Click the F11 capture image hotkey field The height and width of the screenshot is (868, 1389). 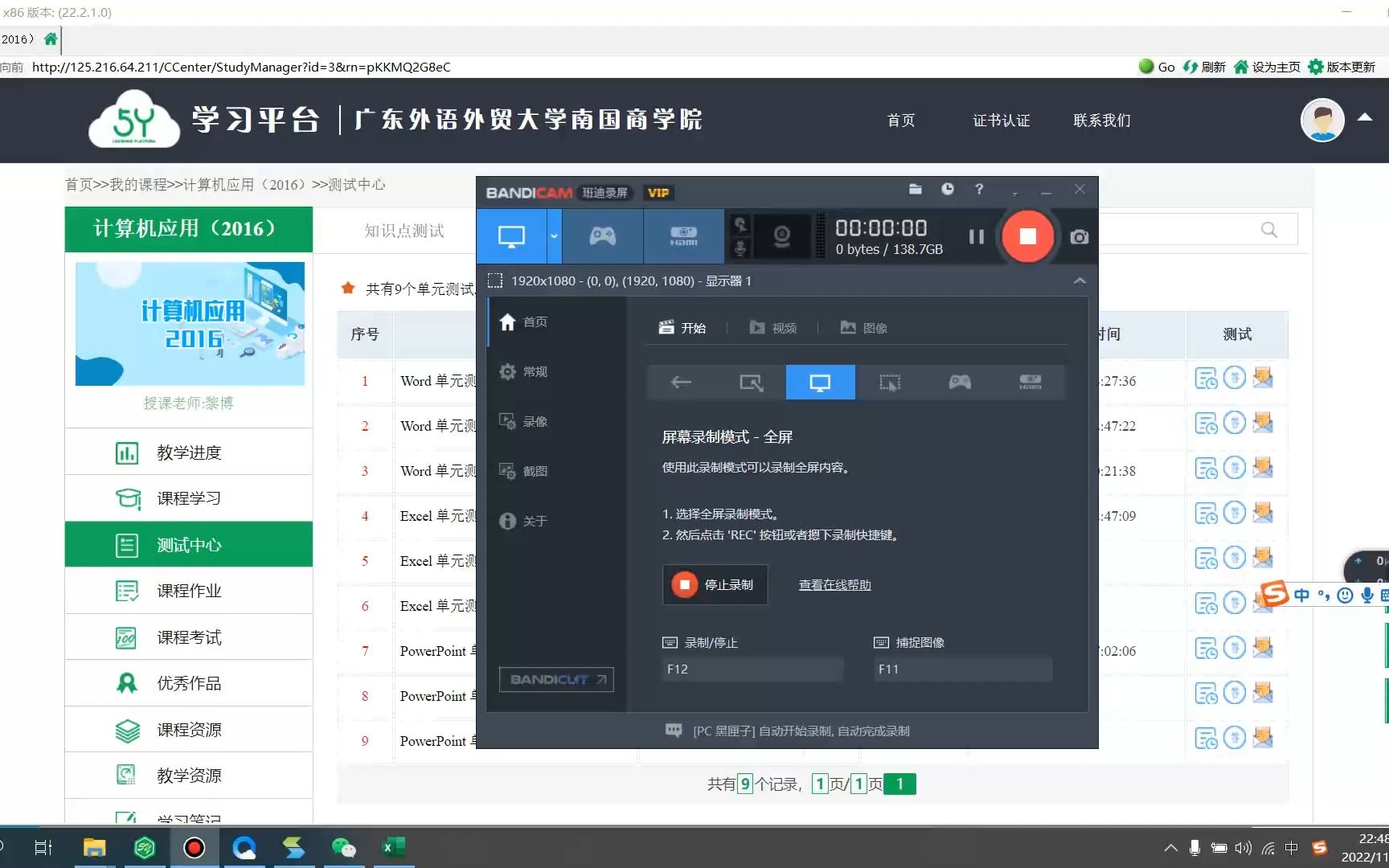[x=963, y=669]
